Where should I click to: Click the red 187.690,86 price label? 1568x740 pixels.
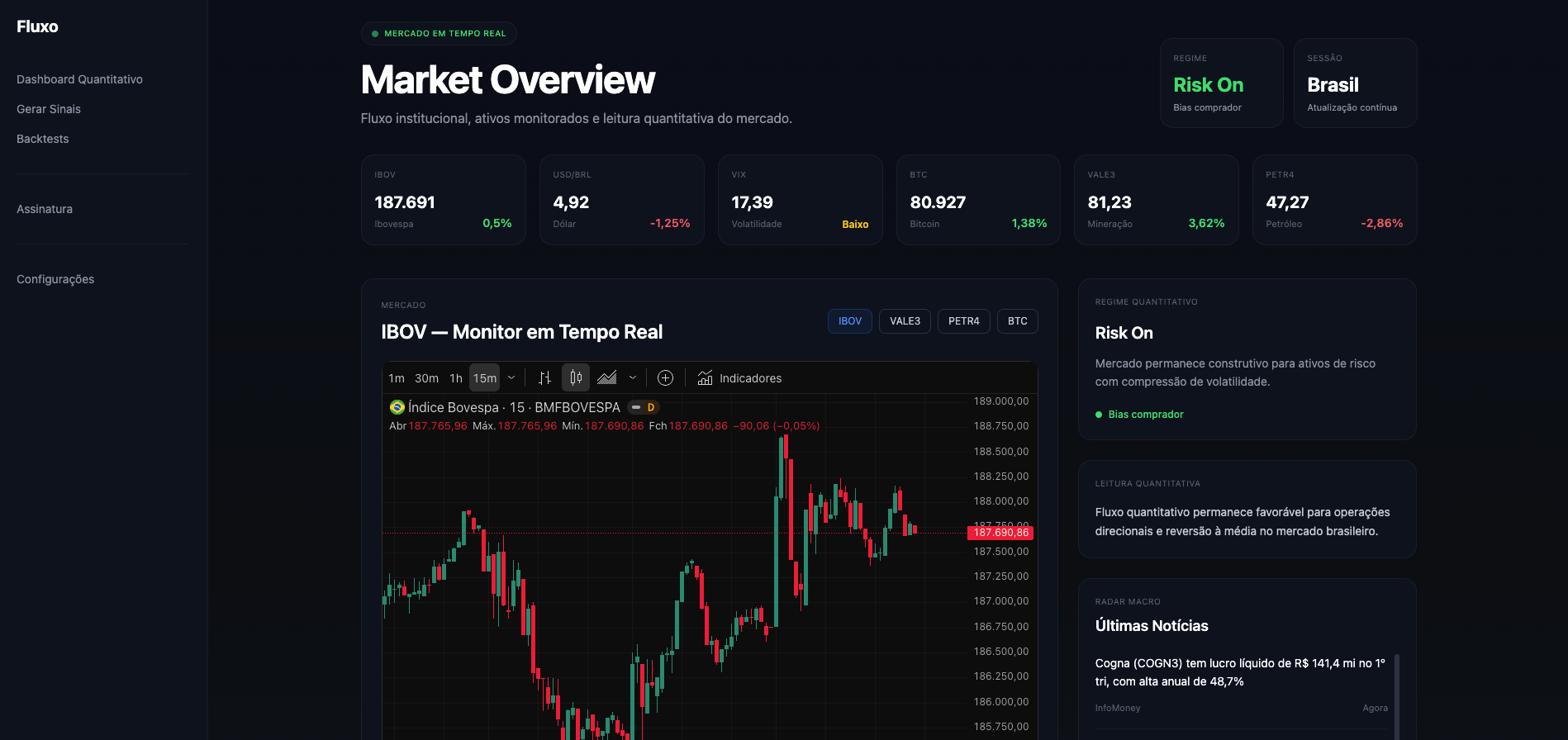pos(1000,533)
